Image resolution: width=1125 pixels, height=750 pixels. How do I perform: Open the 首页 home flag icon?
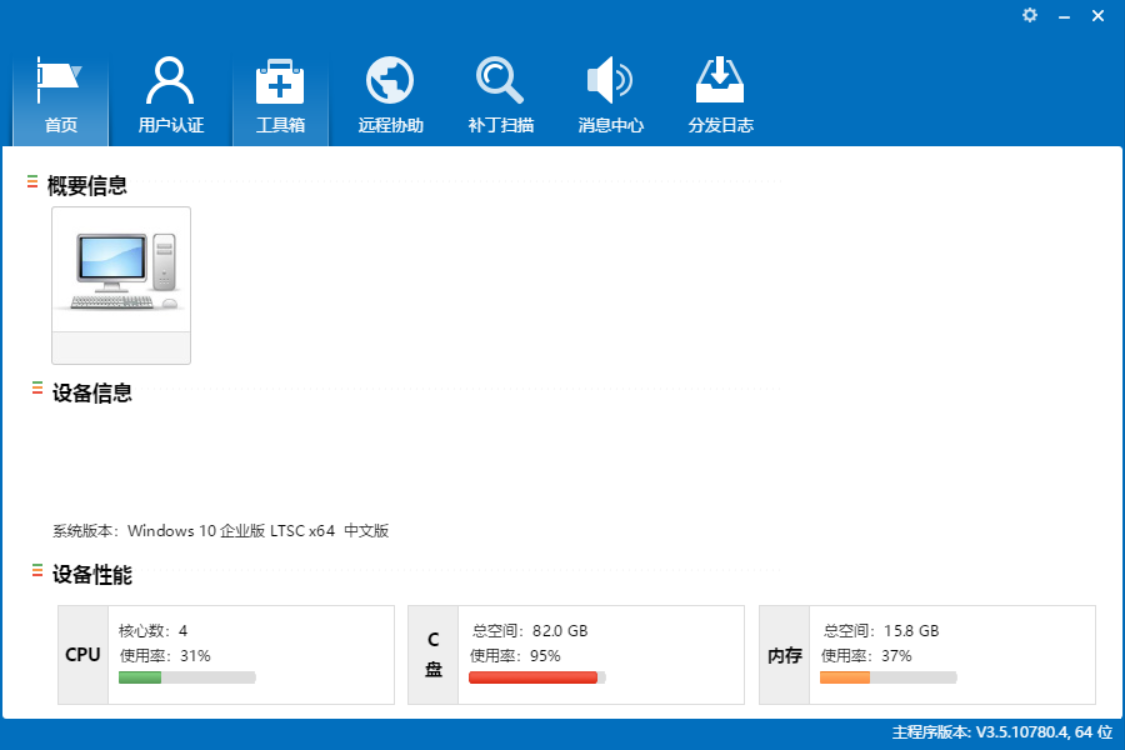click(x=59, y=80)
